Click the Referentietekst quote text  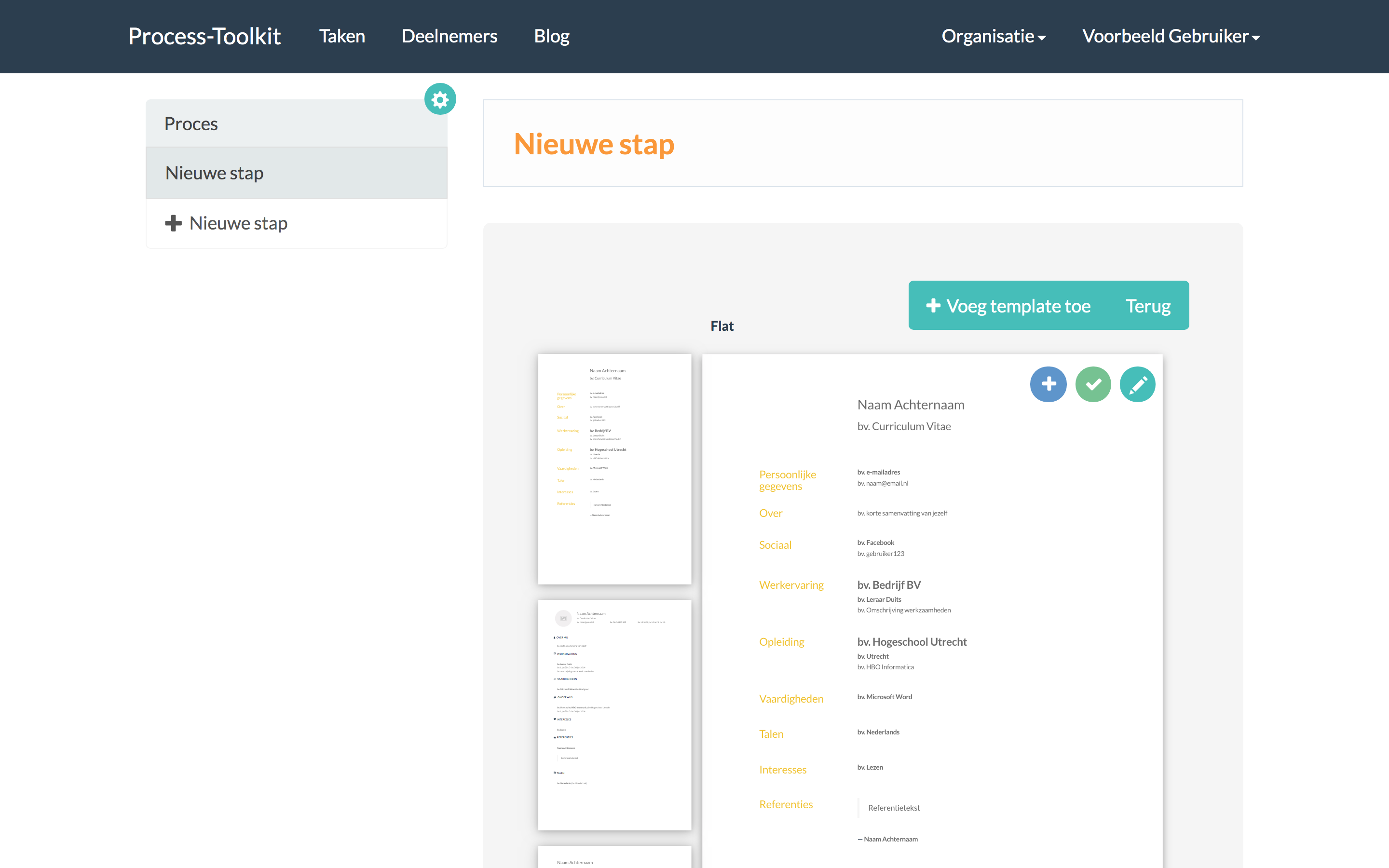pos(894,808)
